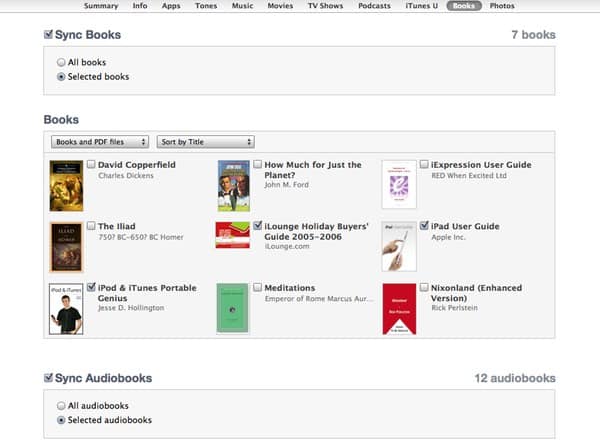Check How Much for Just the Planet?
Screen dimensions: 600x447
[258, 164]
